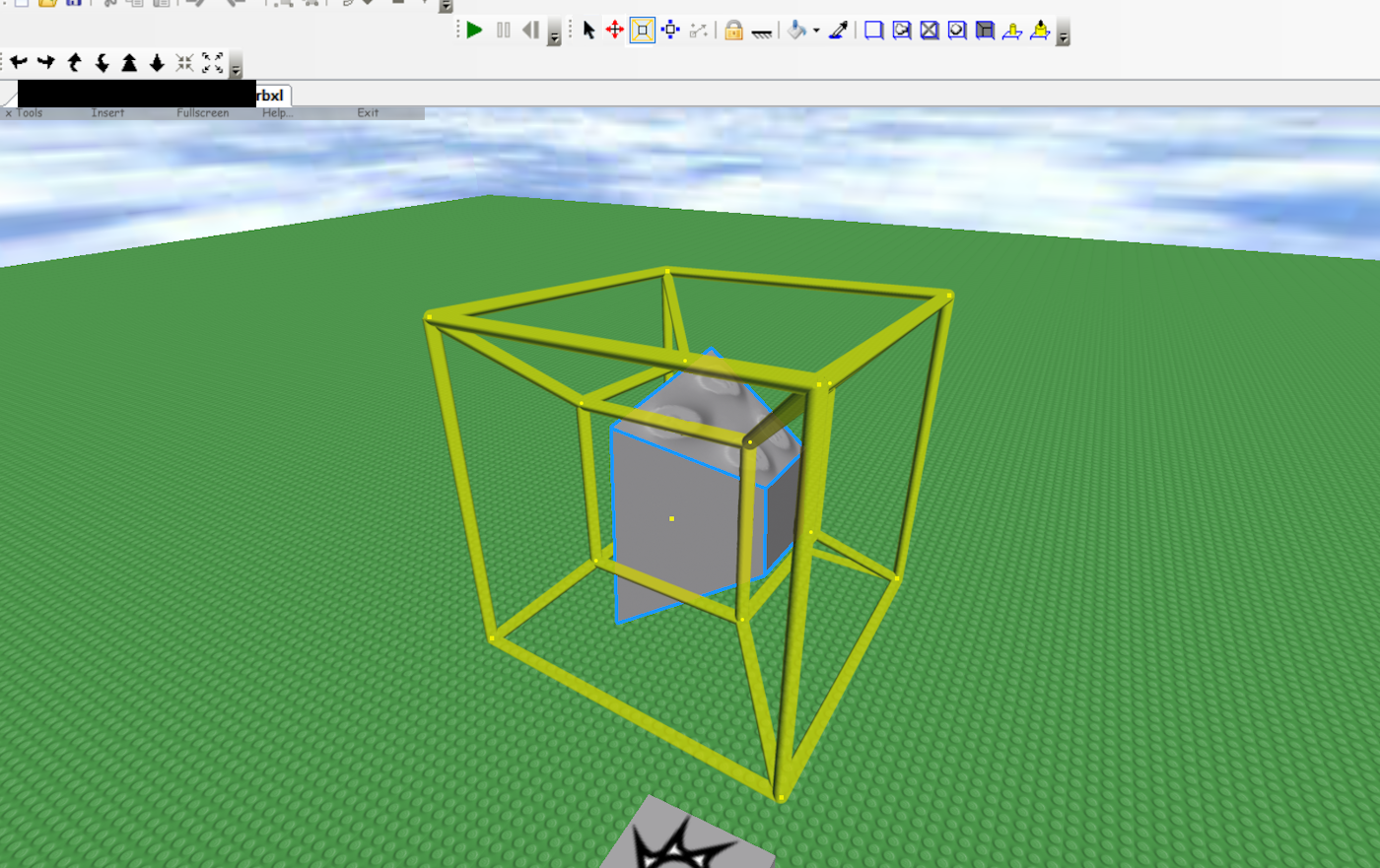Open the fill color dropdown arrow
The height and width of the screenshot is (868, 1380).
[815, 31]
